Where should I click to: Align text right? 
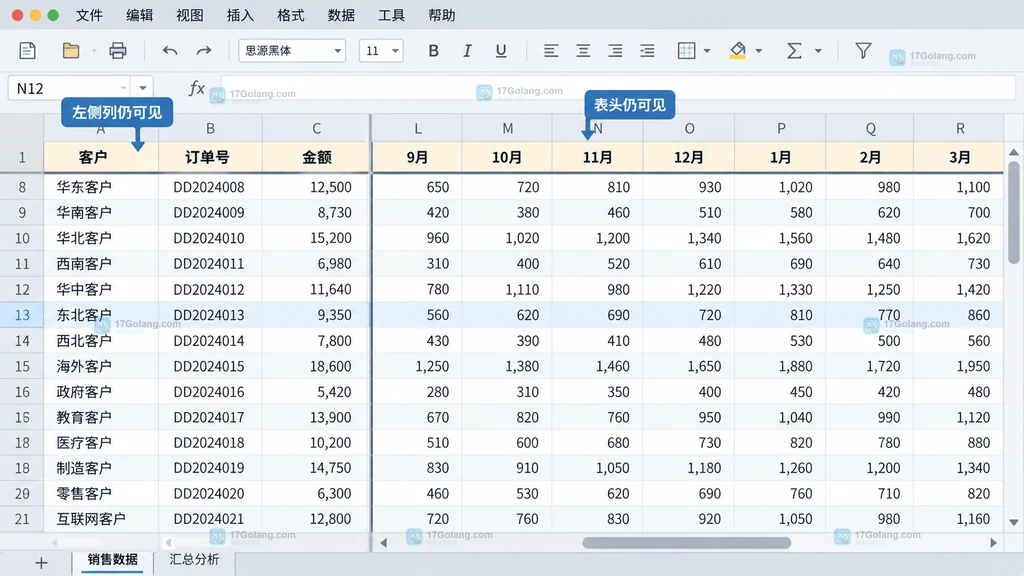[x=615, y=50]
